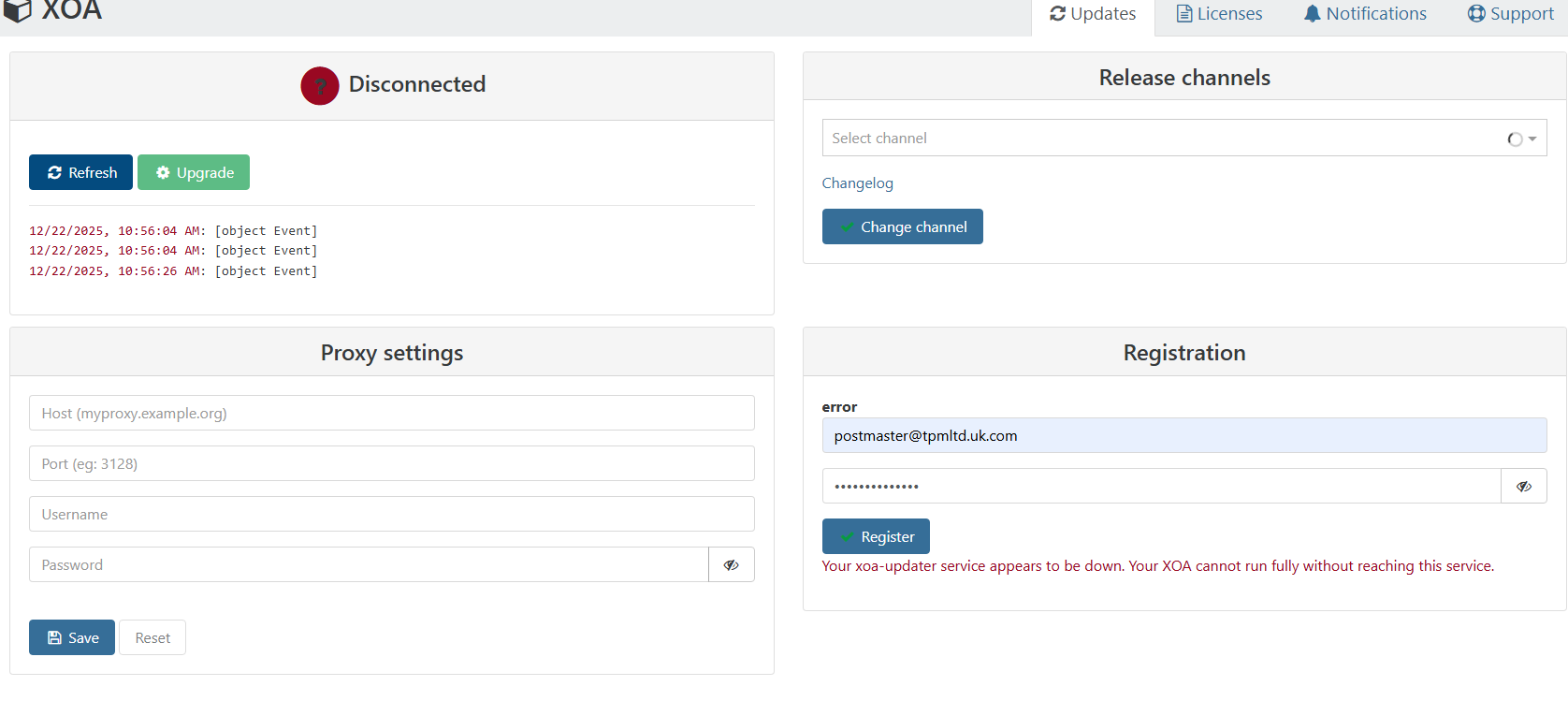Click the Support lifebuoy icon
This screenshot has width=1568, height=701.
tap(1476, 14)
